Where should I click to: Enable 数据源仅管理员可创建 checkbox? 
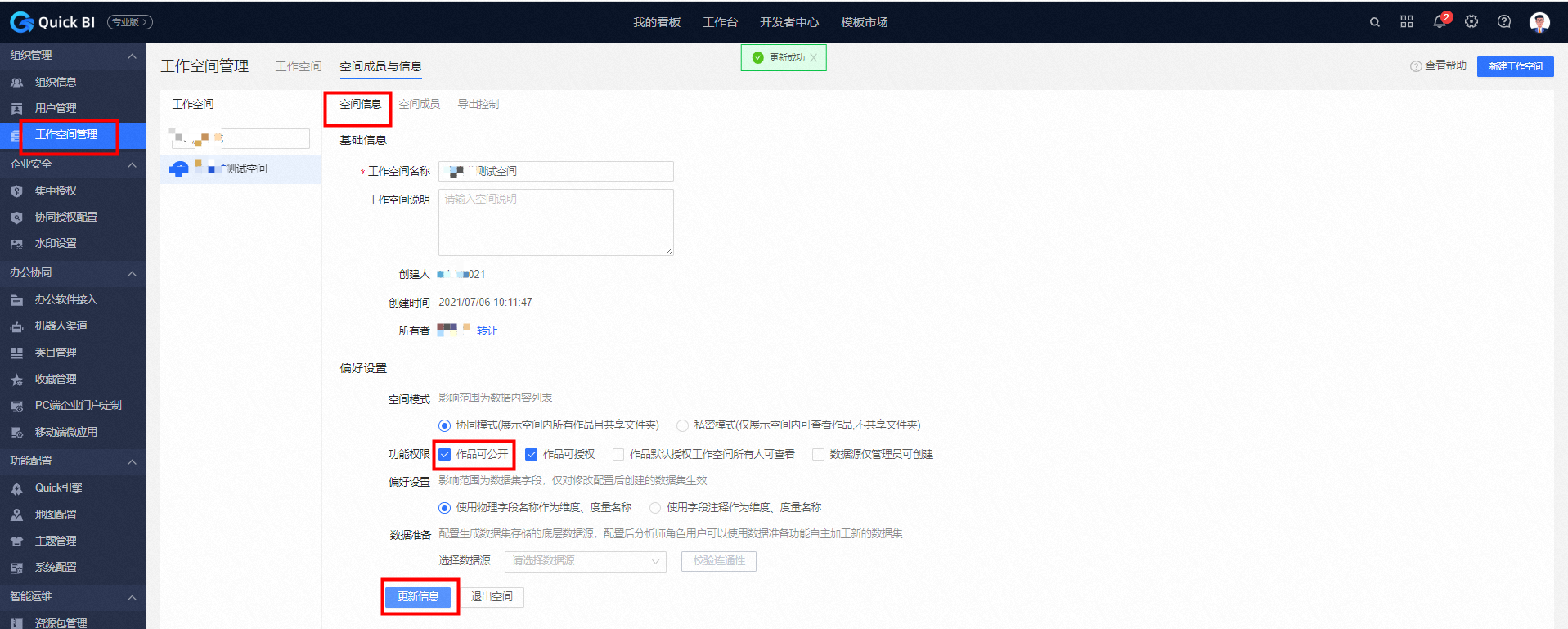pos(818,455)
